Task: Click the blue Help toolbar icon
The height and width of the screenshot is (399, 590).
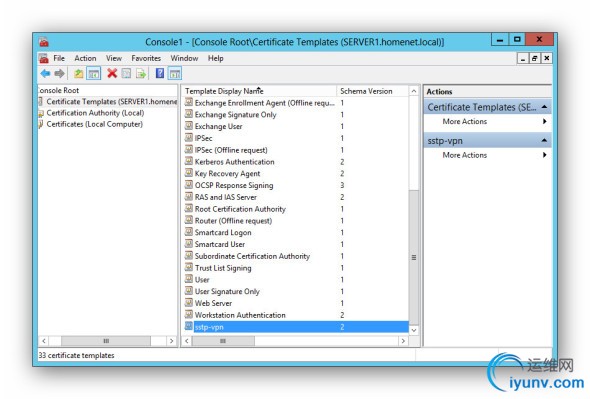Action: coord(160,73)
